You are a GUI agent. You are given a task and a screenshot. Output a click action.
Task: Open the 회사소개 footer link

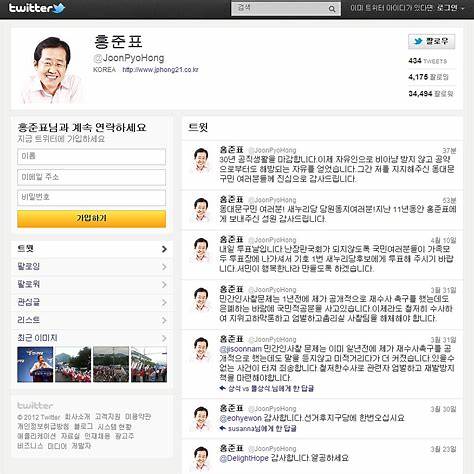pyautogui.click(x=77, y=417)
